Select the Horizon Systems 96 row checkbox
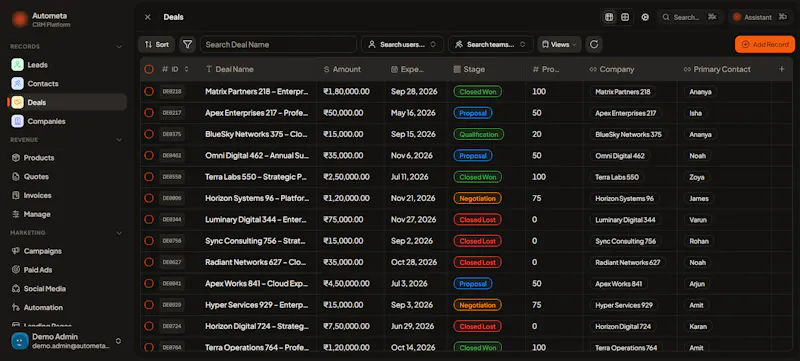This screenshot has width=800, height=361. [x=149, y=198]
